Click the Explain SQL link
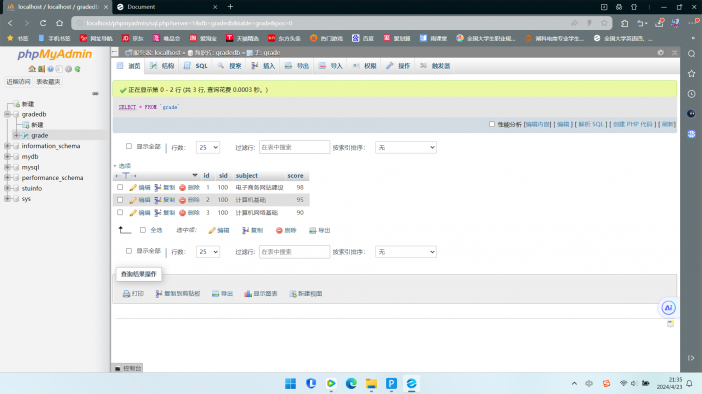This screenshot has width=702, height=394. (591, 124)
